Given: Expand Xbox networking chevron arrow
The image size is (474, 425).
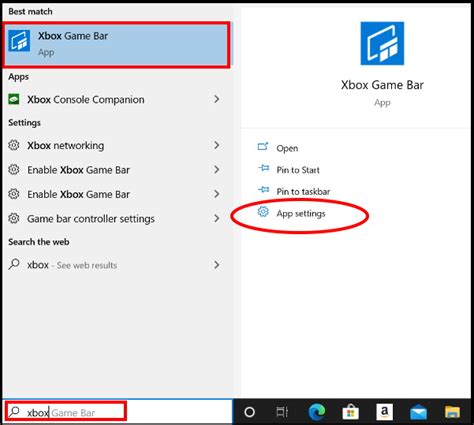Looking at the screenshot, I should [217, 145].
